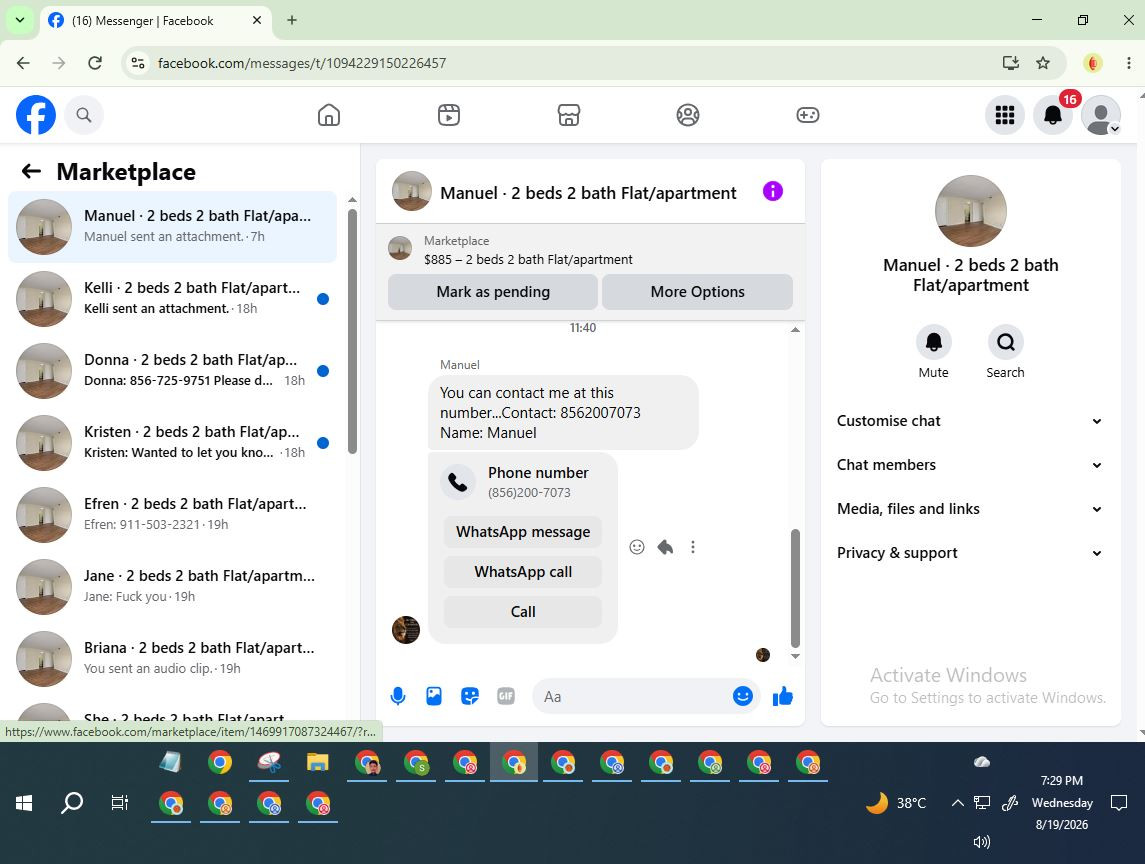Show hidden system tray icons

[957, 803]
